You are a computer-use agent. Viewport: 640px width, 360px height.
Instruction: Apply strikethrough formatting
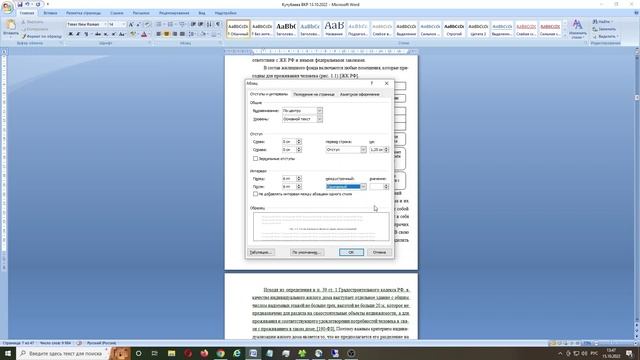click(x=98, y=34)
